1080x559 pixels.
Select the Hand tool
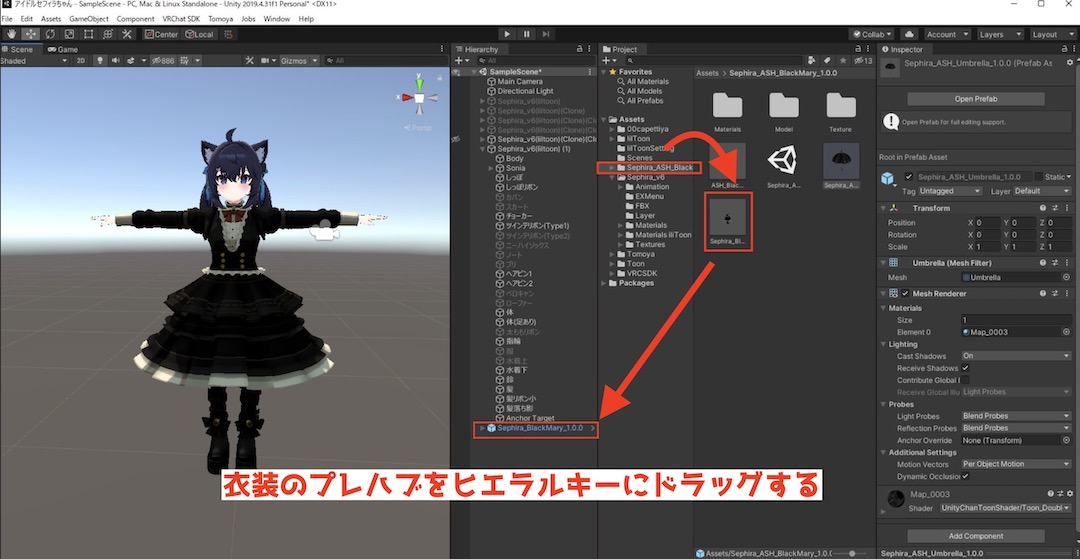(x=12, y=34)
